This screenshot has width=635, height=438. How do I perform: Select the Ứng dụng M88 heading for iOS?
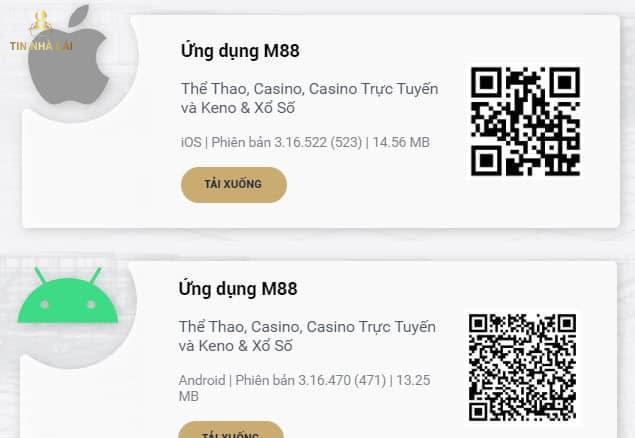(240, 51)
